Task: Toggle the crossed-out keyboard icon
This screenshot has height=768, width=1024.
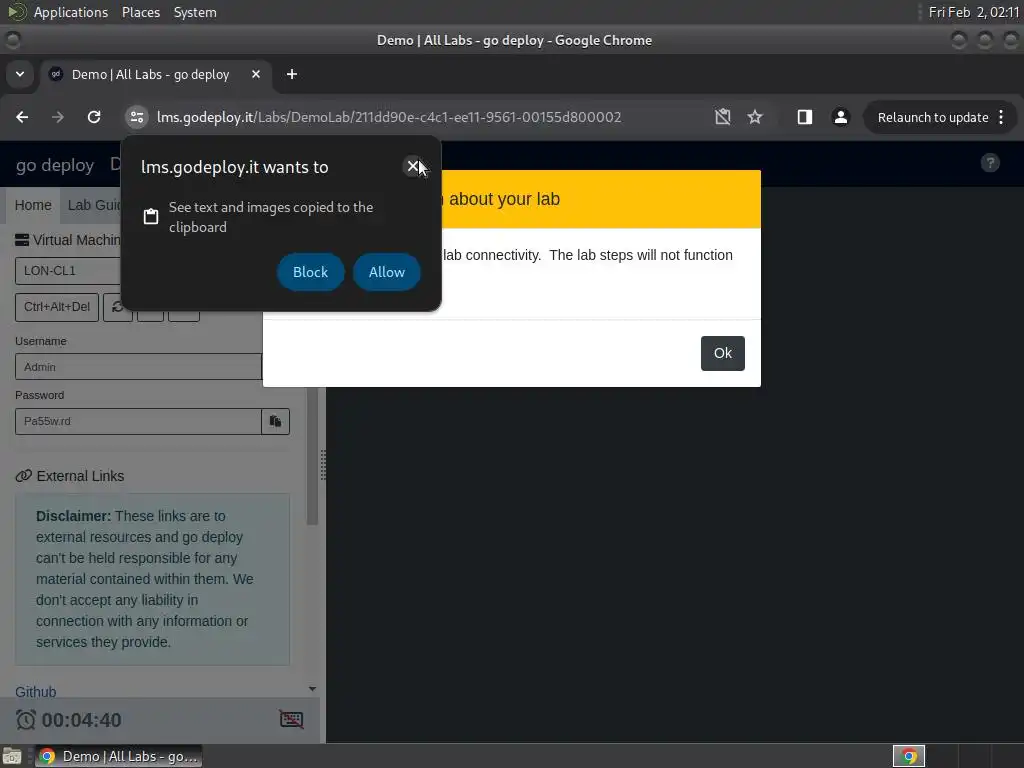Action: coord(291,719)
